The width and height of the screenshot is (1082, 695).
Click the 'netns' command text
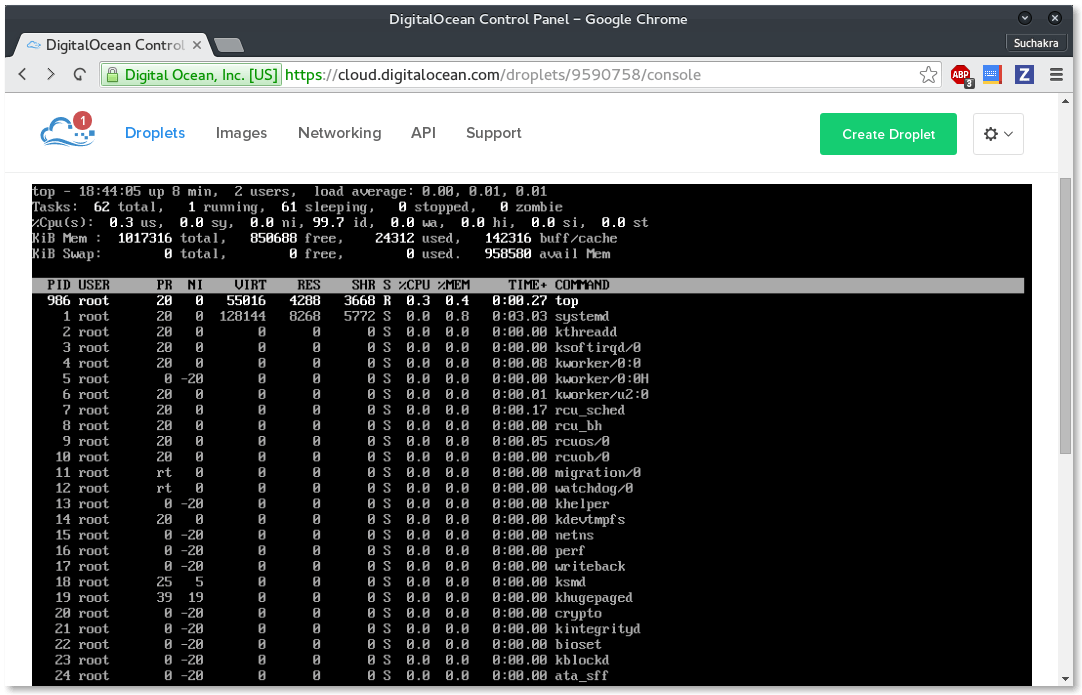tap(574, 536)
